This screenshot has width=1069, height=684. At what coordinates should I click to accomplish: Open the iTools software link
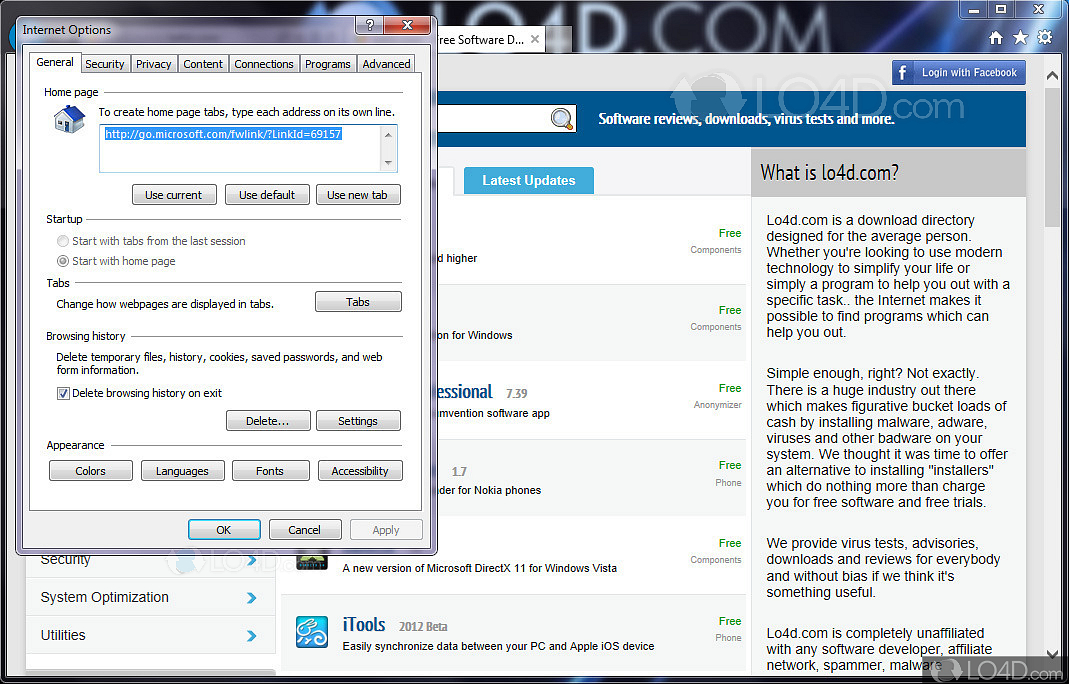click(363, 624)
